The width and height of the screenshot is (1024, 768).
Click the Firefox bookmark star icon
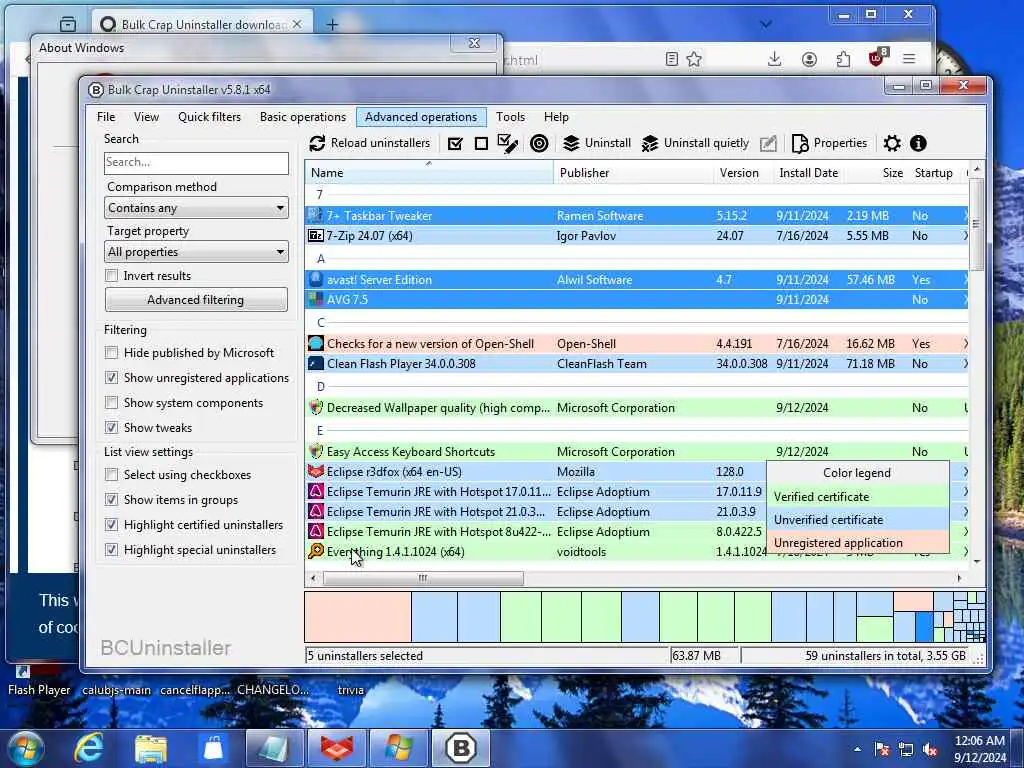coord(694,59)
